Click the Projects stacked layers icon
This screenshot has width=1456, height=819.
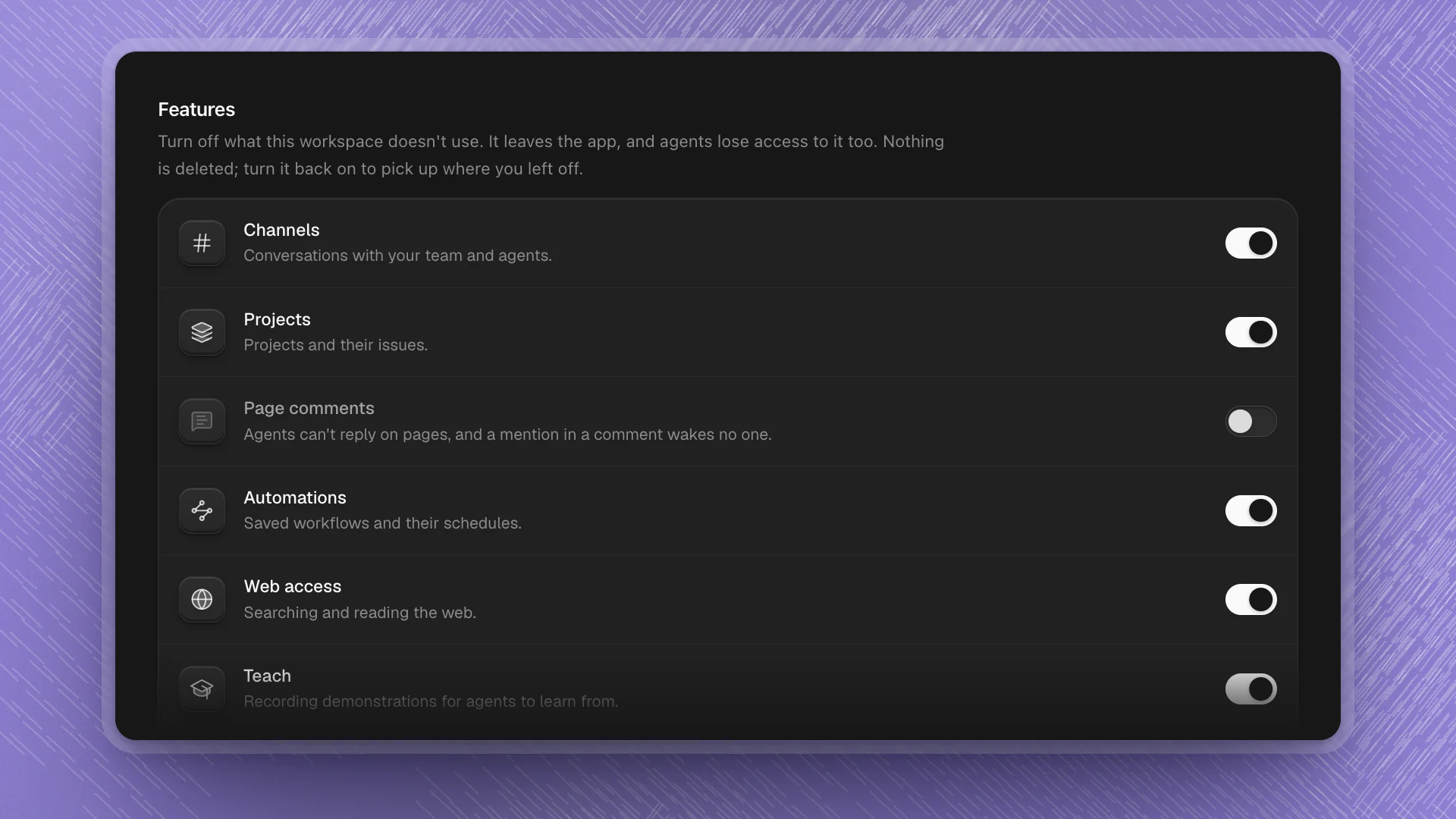tap(202, 332)
